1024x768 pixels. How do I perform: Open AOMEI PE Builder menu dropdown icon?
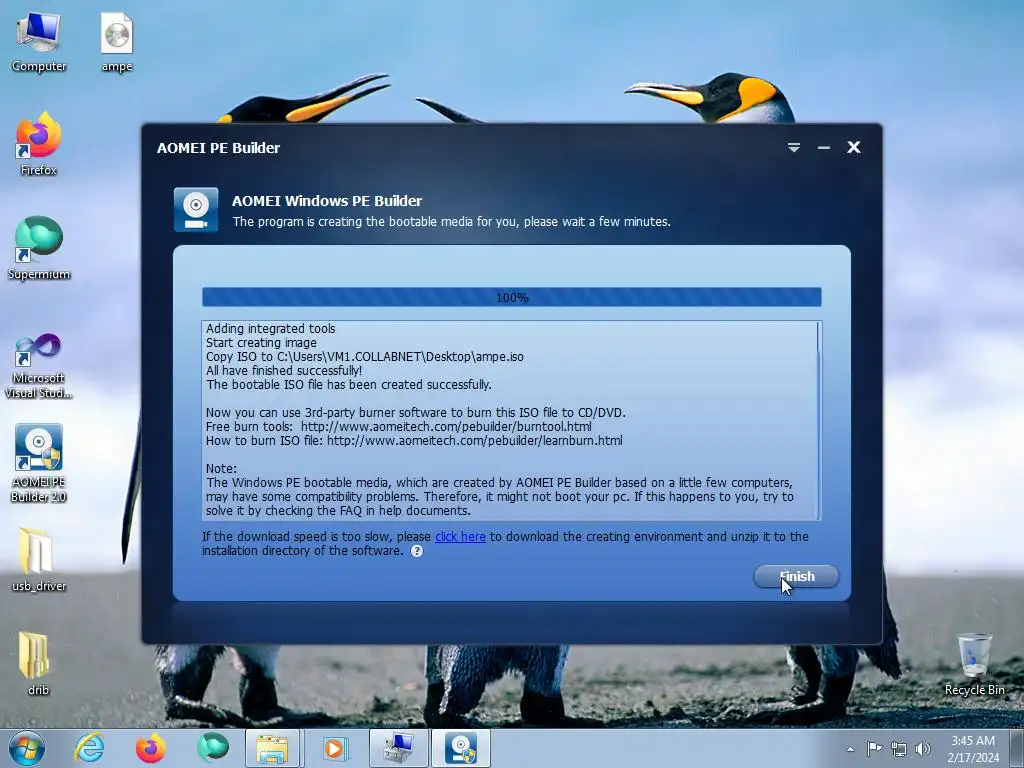click(x=793, y=148)
